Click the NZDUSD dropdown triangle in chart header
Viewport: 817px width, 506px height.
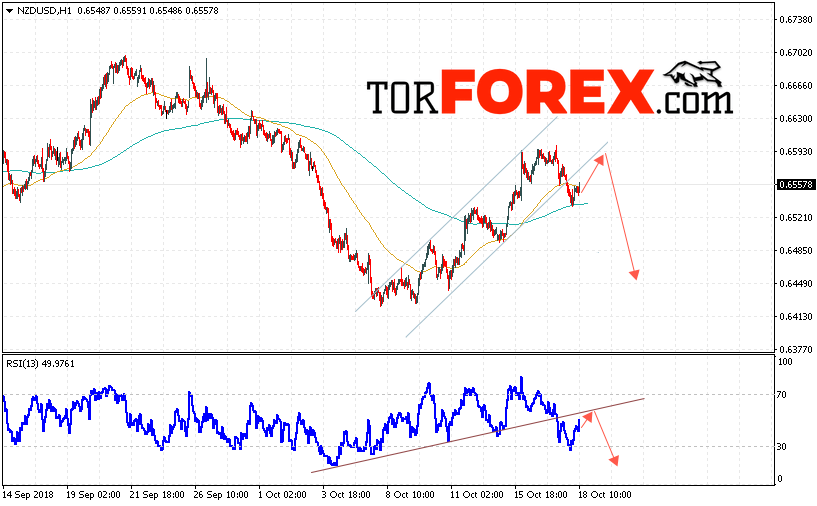(x=9, y=10)
